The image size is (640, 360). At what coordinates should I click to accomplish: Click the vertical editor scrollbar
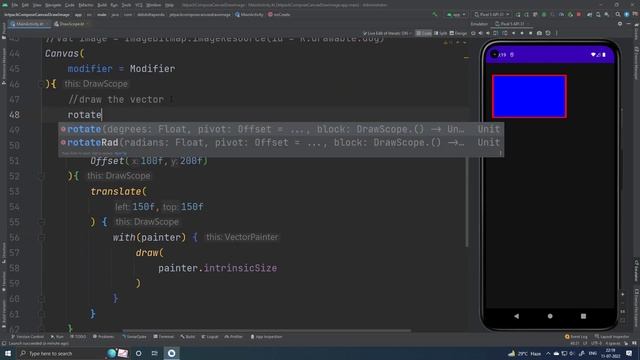click(467, 202)
